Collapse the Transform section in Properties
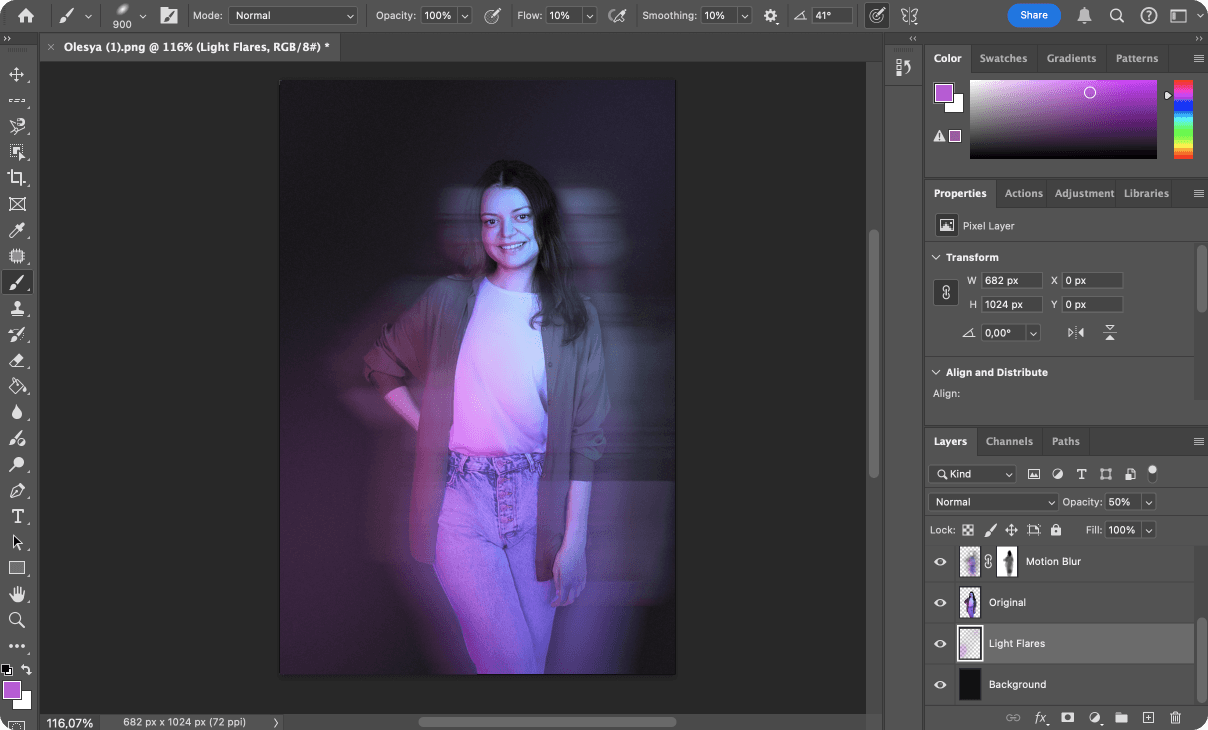The width and height of the screenshot is (1208, 730). 936,257
